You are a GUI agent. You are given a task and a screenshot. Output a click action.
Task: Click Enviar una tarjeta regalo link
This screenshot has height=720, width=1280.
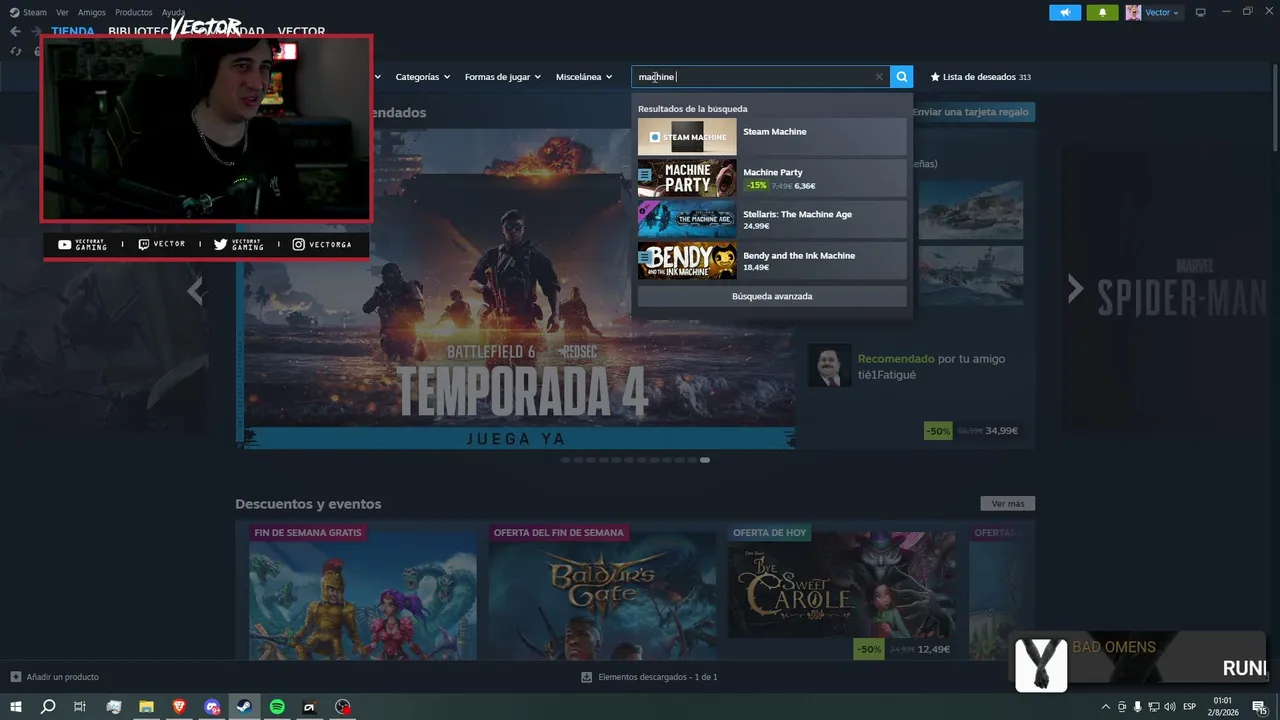(x=970, y=112)
